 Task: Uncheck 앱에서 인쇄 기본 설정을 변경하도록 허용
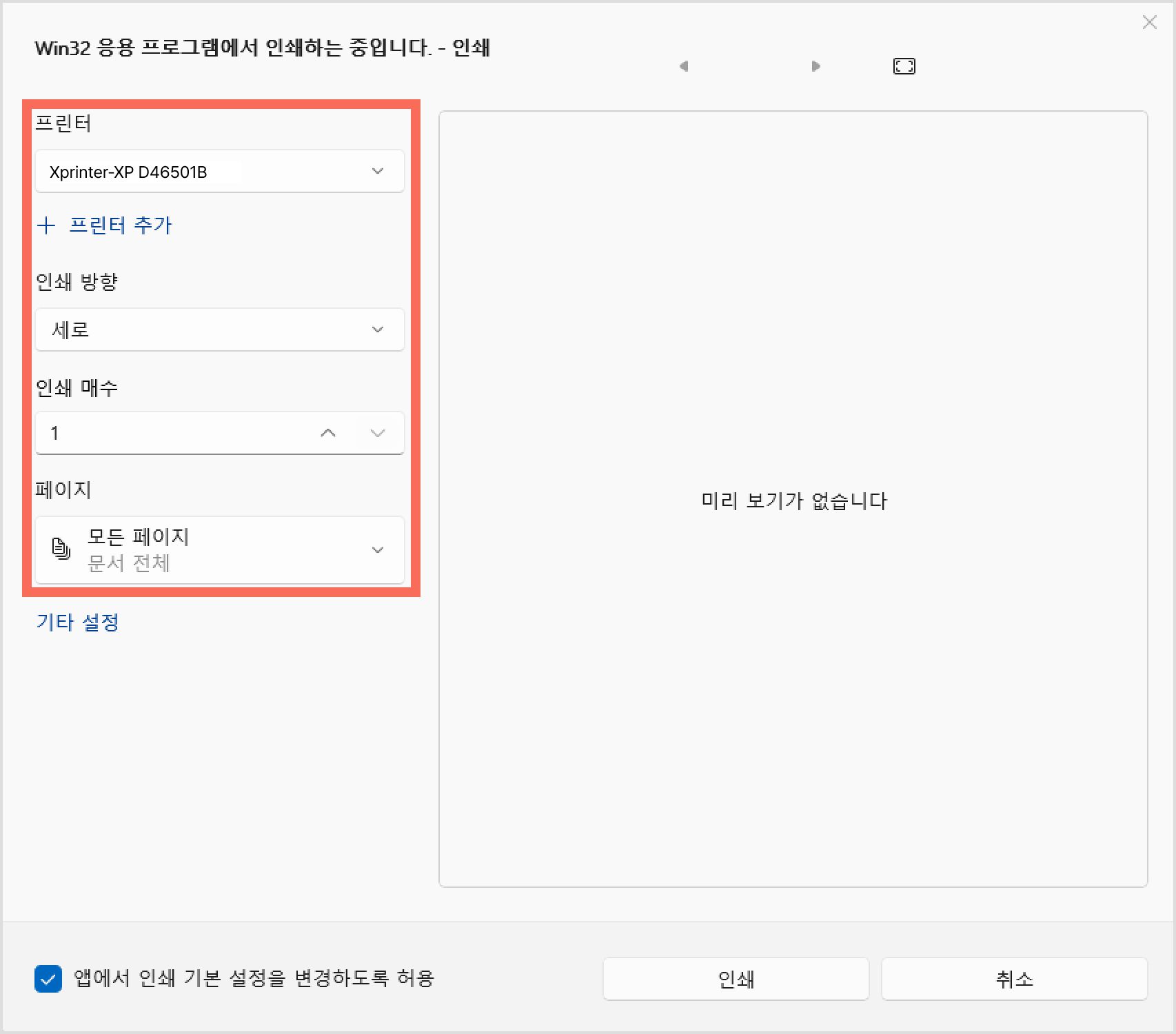[48, 979]
